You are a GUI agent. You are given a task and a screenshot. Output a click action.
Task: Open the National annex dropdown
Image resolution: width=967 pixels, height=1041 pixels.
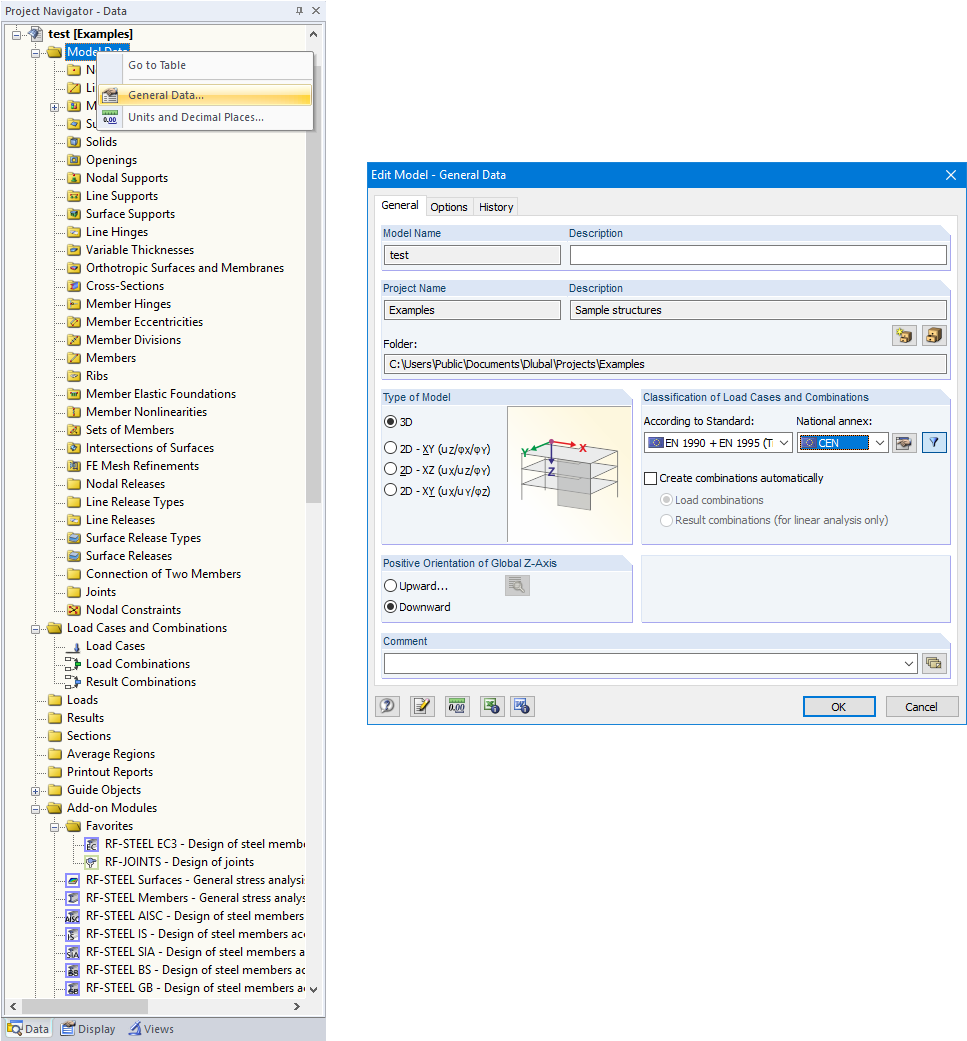coord(877,442)
